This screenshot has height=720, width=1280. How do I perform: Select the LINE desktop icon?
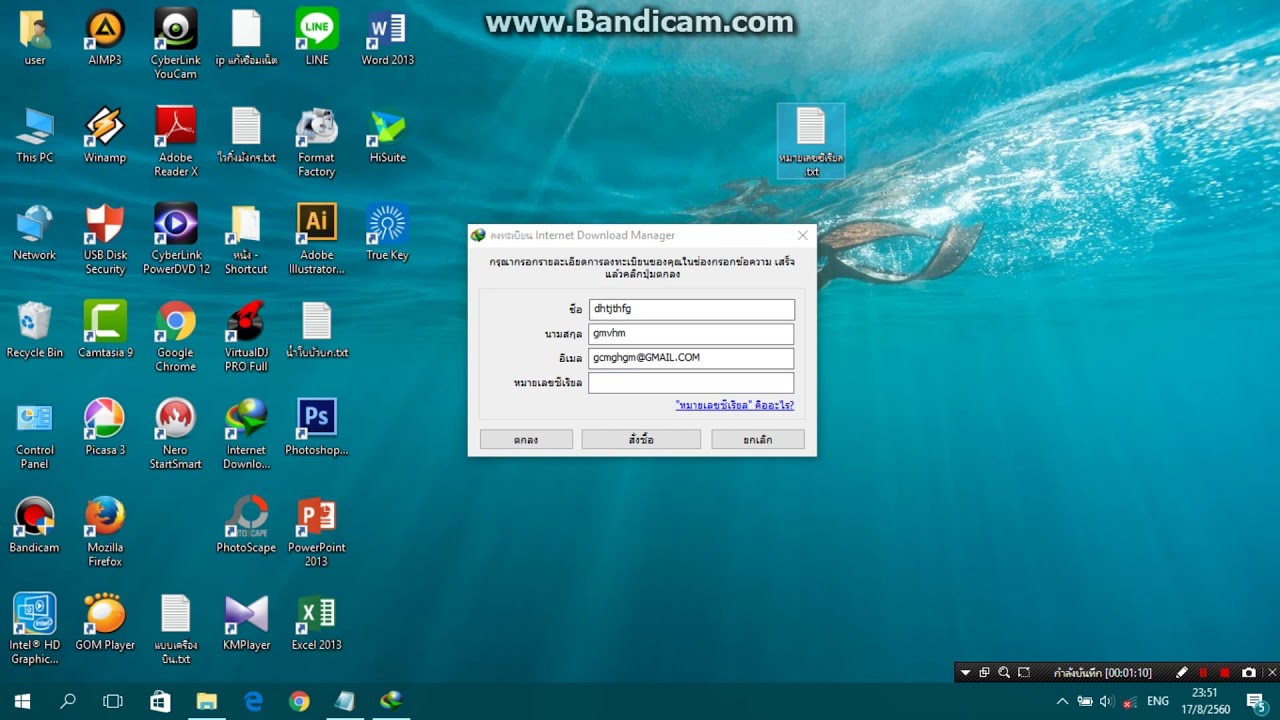[x=316, y=38]
